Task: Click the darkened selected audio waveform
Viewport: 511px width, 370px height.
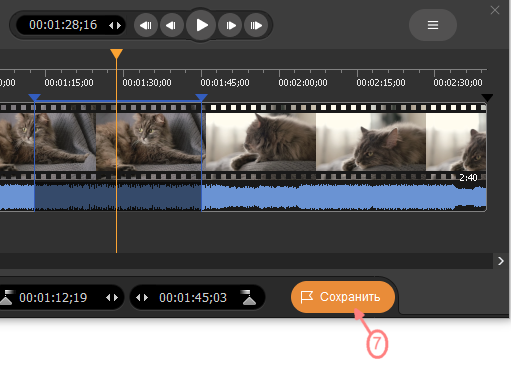Action: (118, 197)
